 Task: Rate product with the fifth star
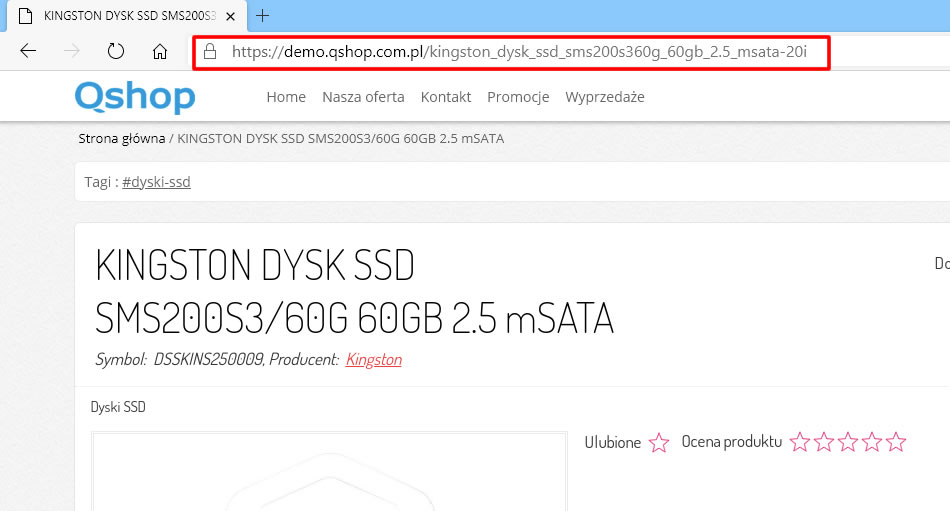(895, 442)
